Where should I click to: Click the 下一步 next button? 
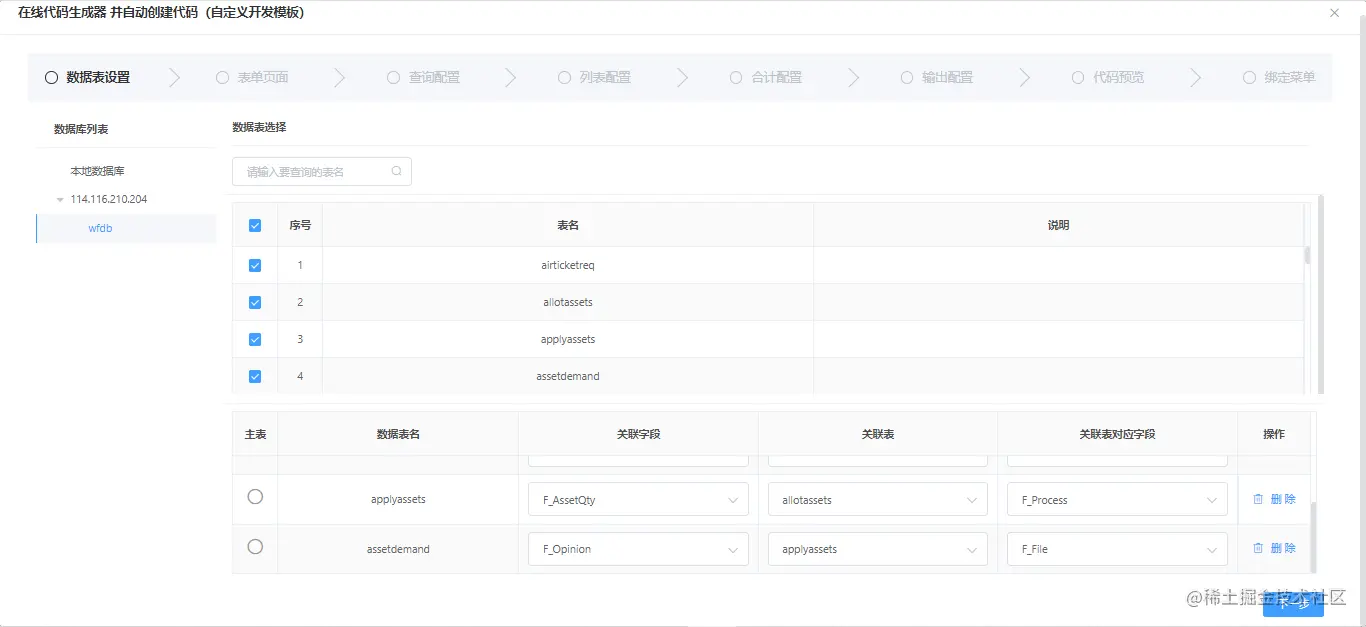[1293, 603]
